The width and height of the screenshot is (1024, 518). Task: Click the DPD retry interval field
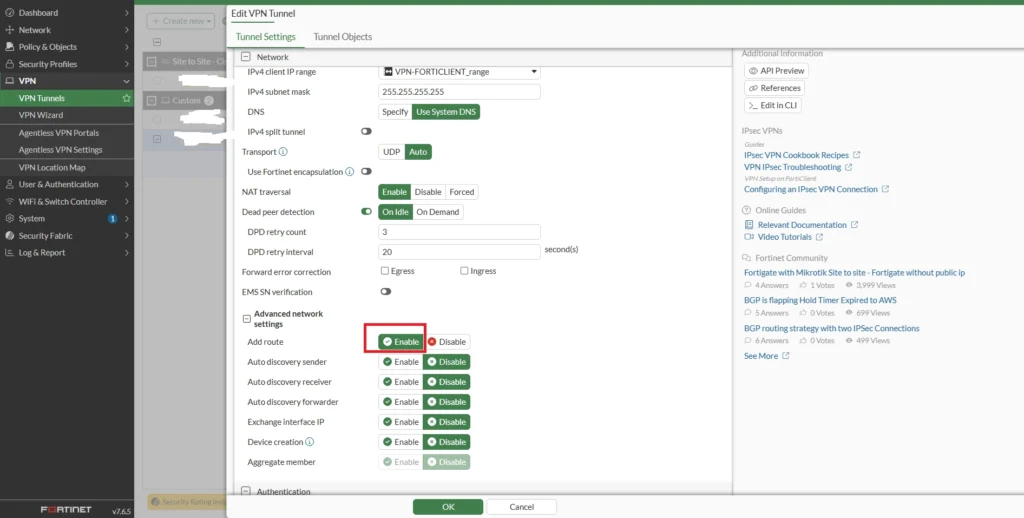tap(459, 251)
